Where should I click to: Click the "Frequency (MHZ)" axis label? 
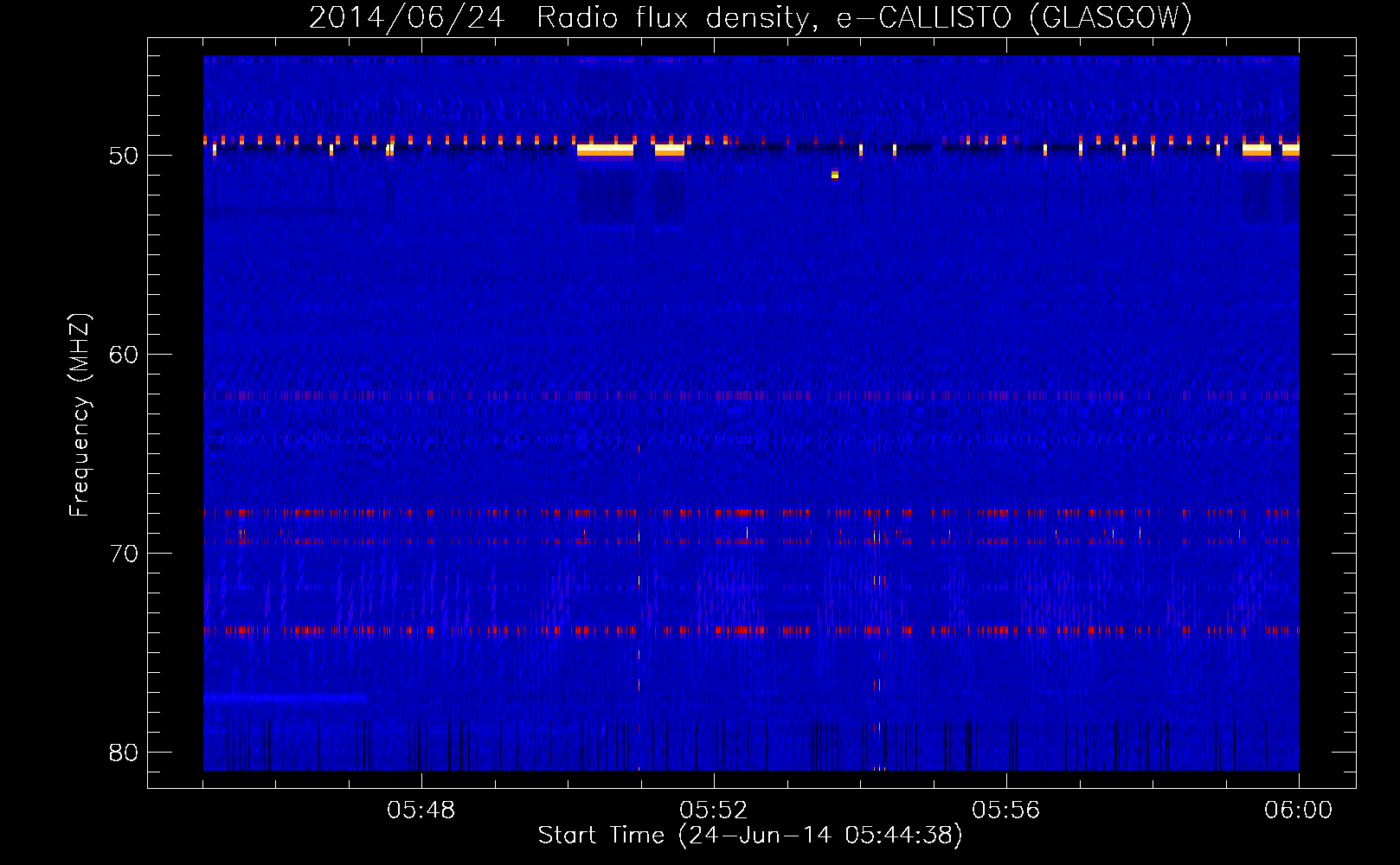coord(79,415)
